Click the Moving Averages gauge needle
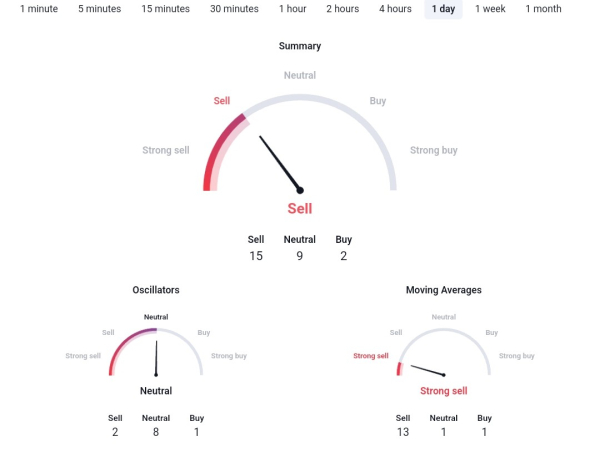The height and width of the screenshot is (457, 600). (424, 368)
